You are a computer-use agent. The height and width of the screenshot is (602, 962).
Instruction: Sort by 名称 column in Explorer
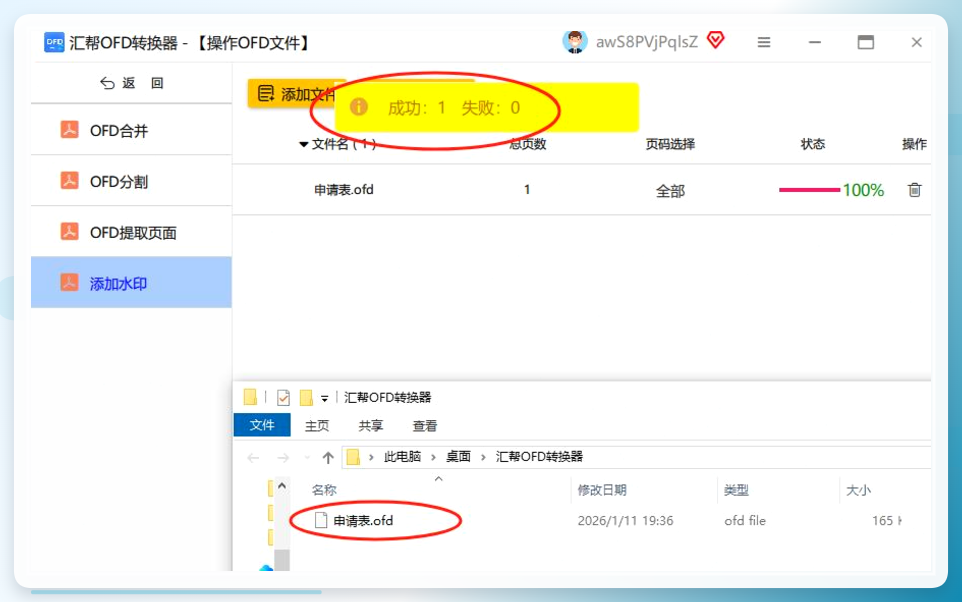(324, 490)
